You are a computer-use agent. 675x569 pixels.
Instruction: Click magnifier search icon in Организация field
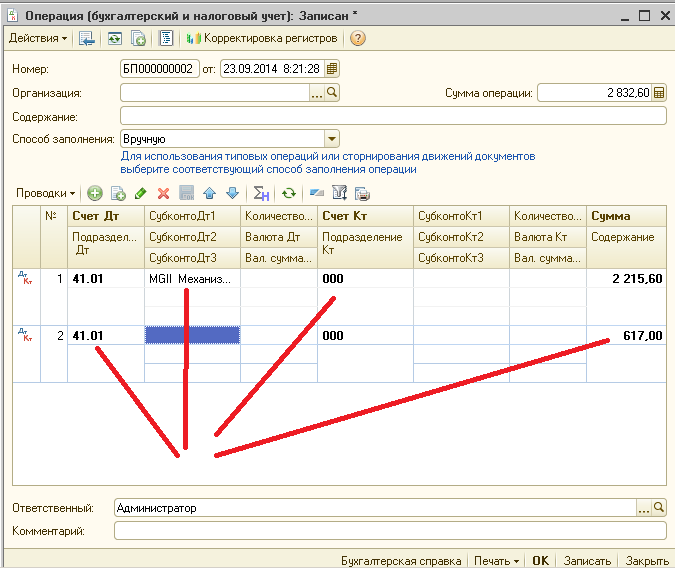(x=333, y=92)
